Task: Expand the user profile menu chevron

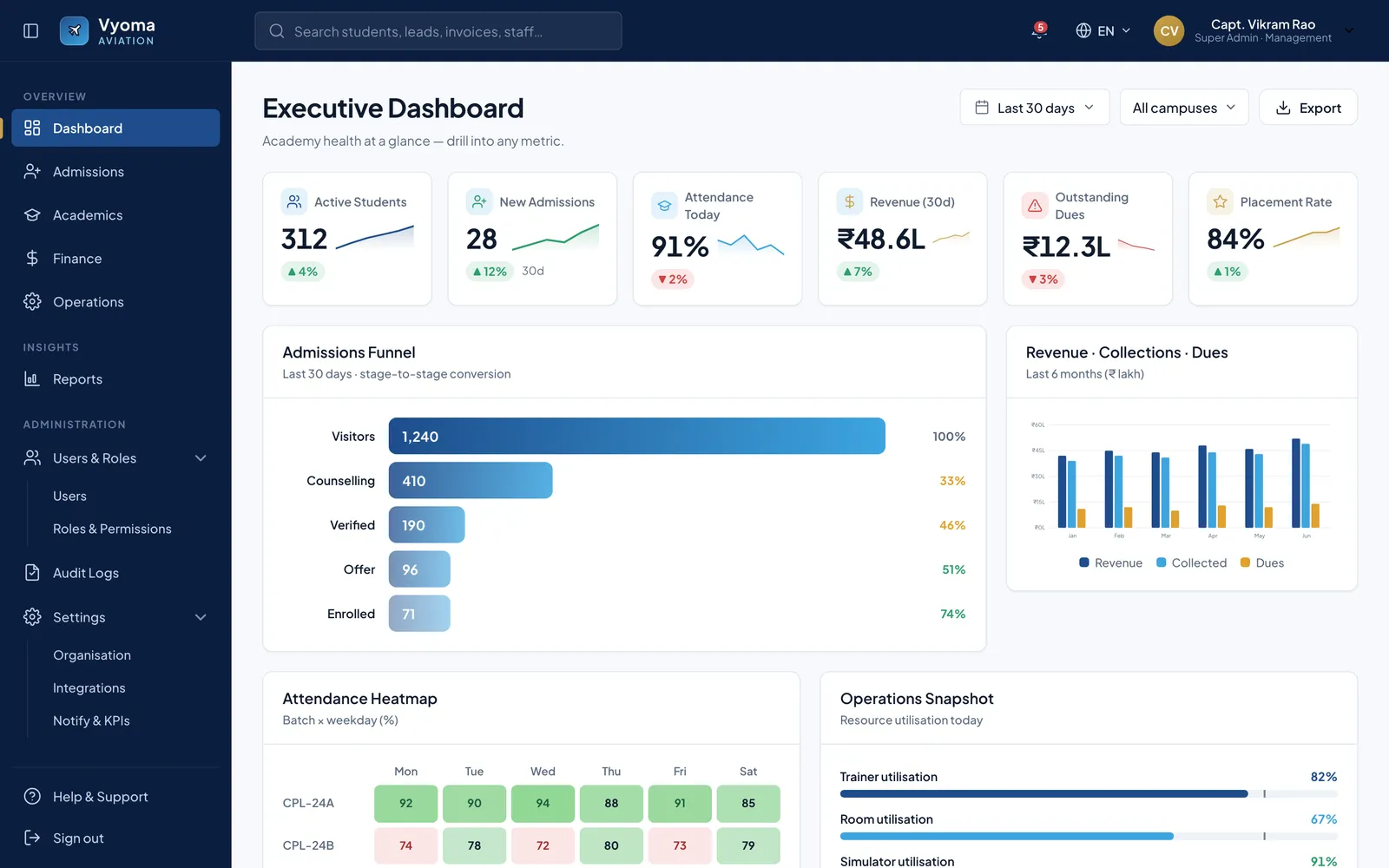Action: [1349, 30]
